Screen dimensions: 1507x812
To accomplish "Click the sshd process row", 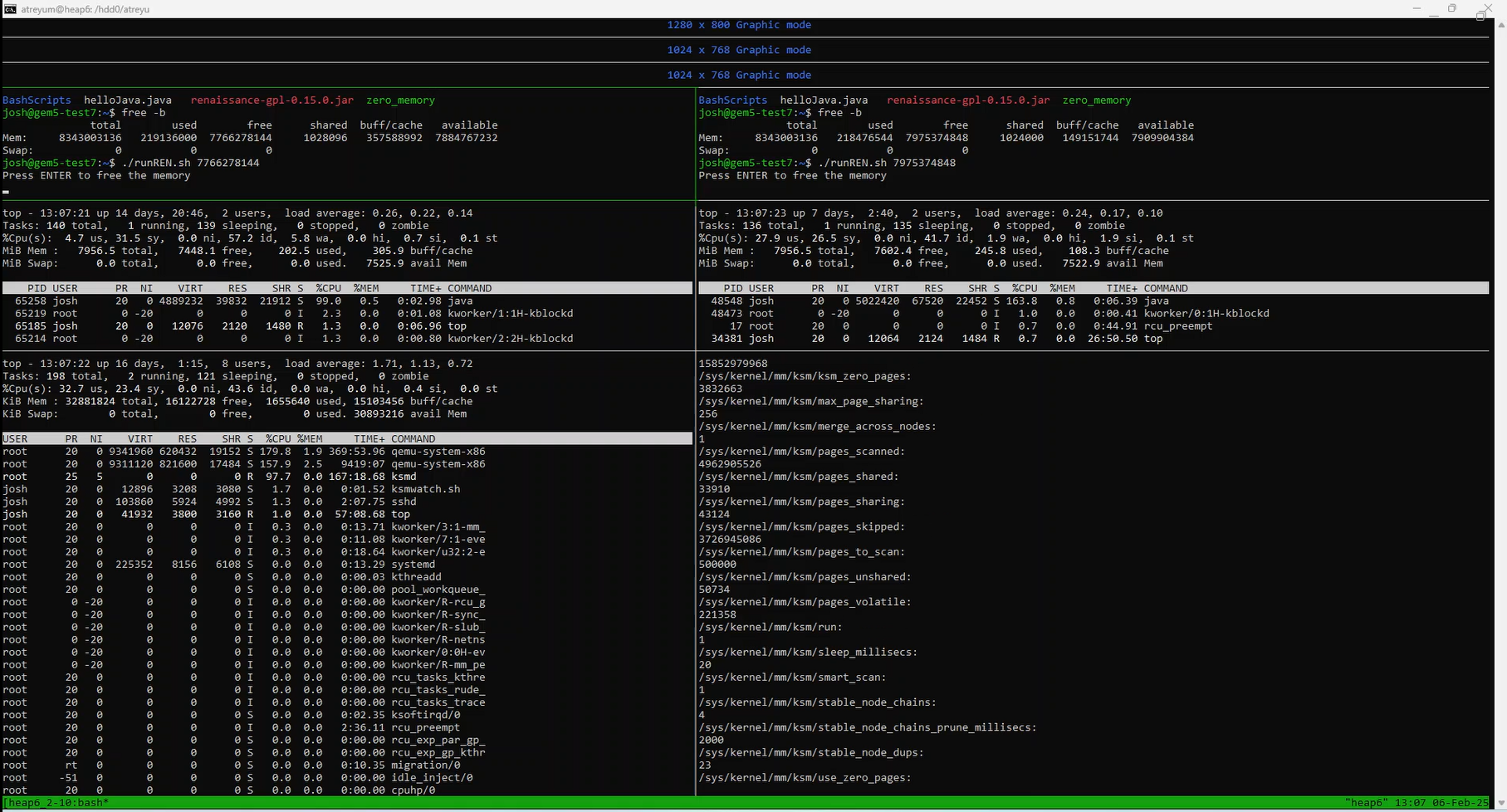I will [x=347, y=501].
